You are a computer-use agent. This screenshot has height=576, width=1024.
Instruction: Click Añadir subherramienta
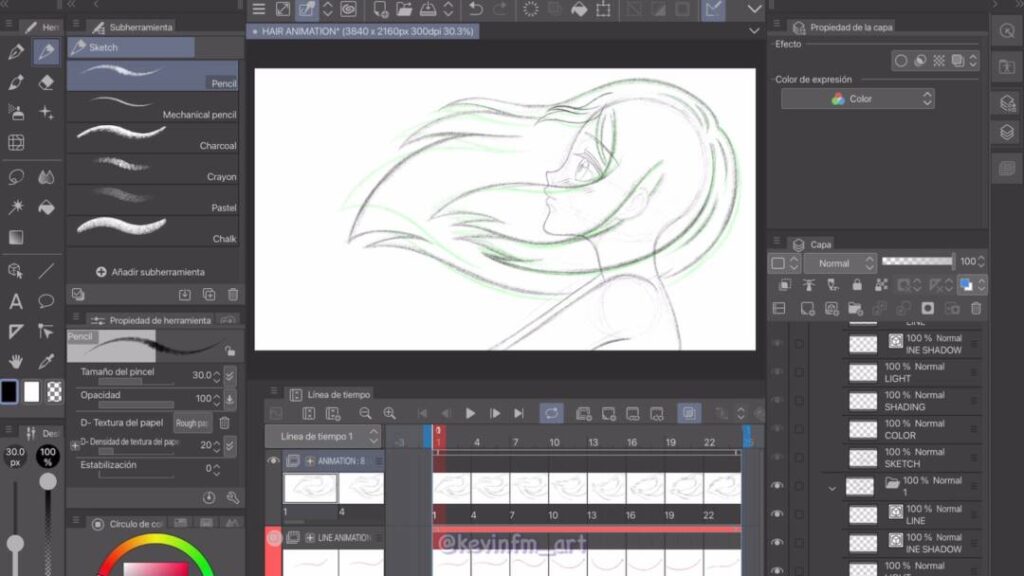point(151,272)
